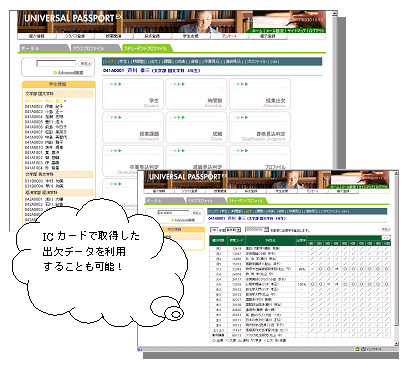
Task: Open the date dropdown in the attendance window
Action: point(257,230)
